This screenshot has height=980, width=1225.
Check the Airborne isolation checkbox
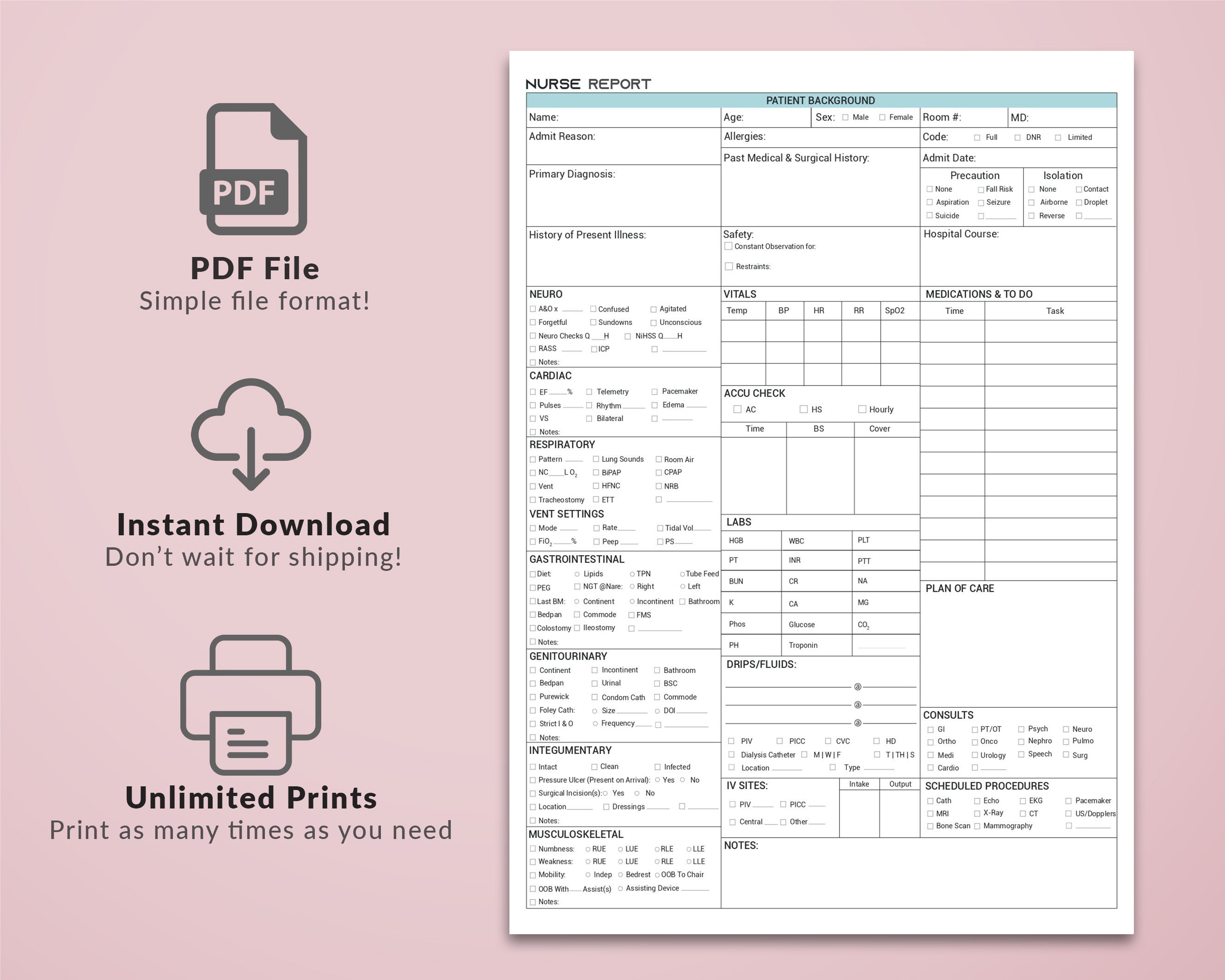(1031, 202)
